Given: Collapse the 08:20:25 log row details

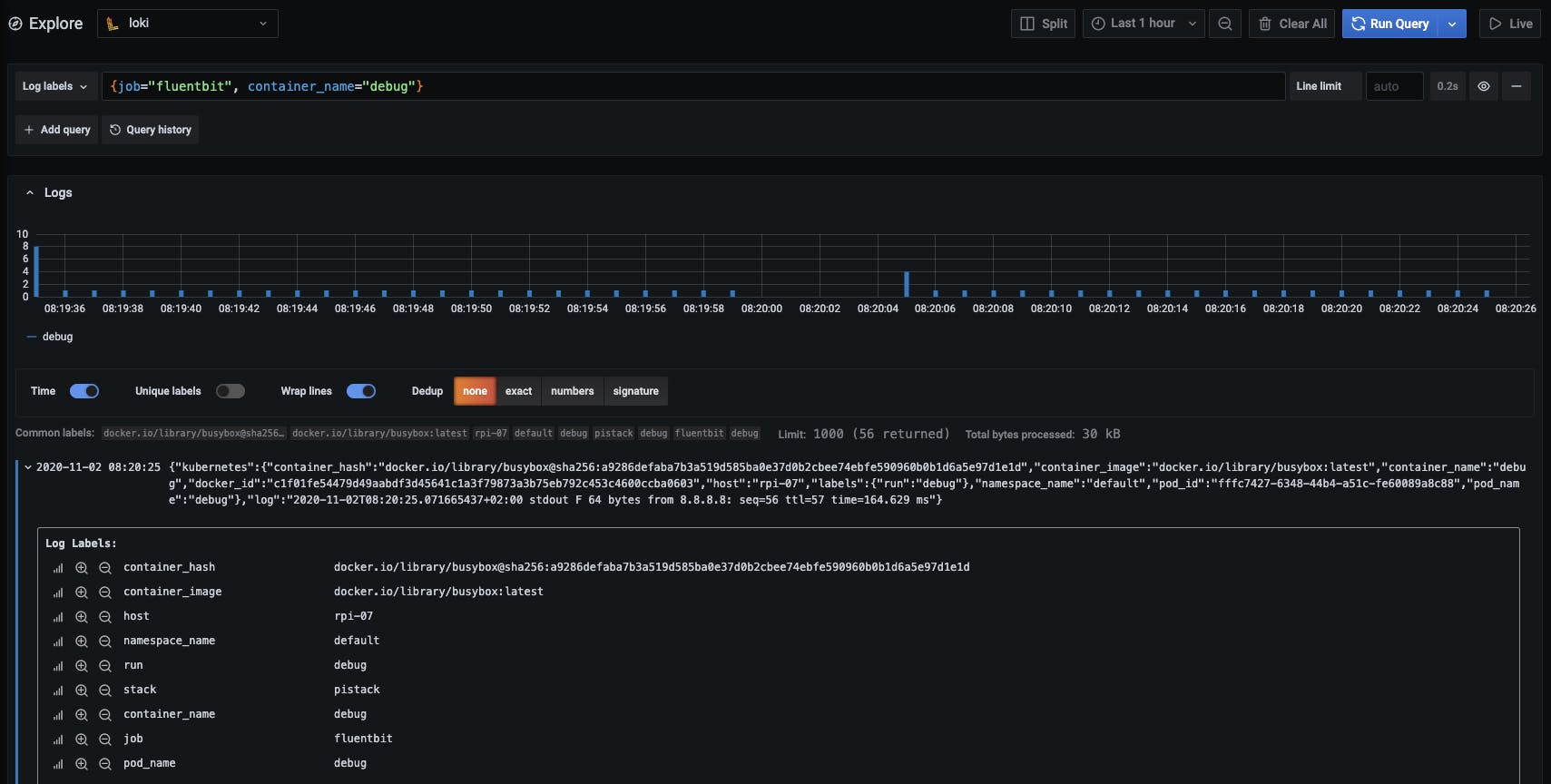Looking at the screenshot, I should coord(28,467).
